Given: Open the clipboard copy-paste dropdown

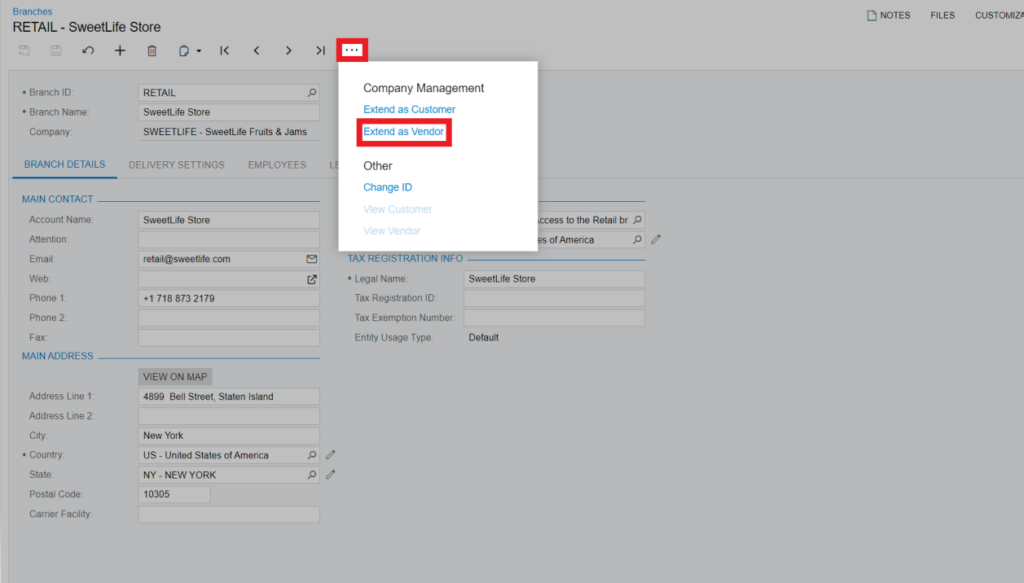Looking at the screenshot, I should click(x=189, y=50).
